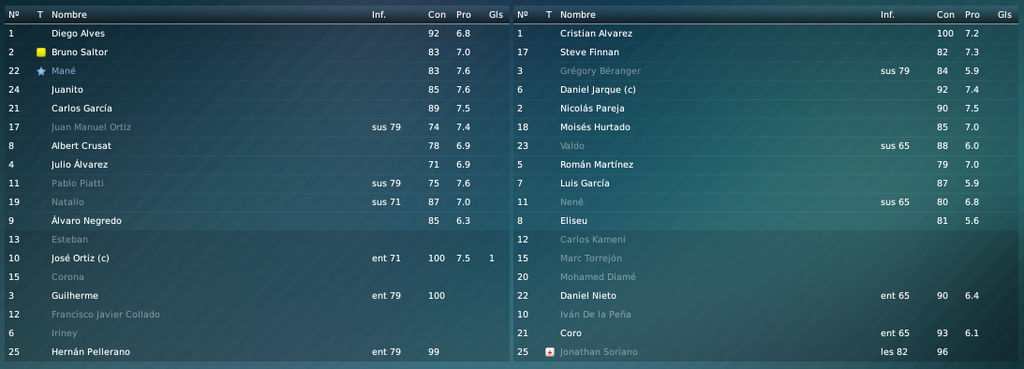This screenshot has height=369, width=1024.
Task: Click Carlos Kameni substitute row
Action: 767,239
